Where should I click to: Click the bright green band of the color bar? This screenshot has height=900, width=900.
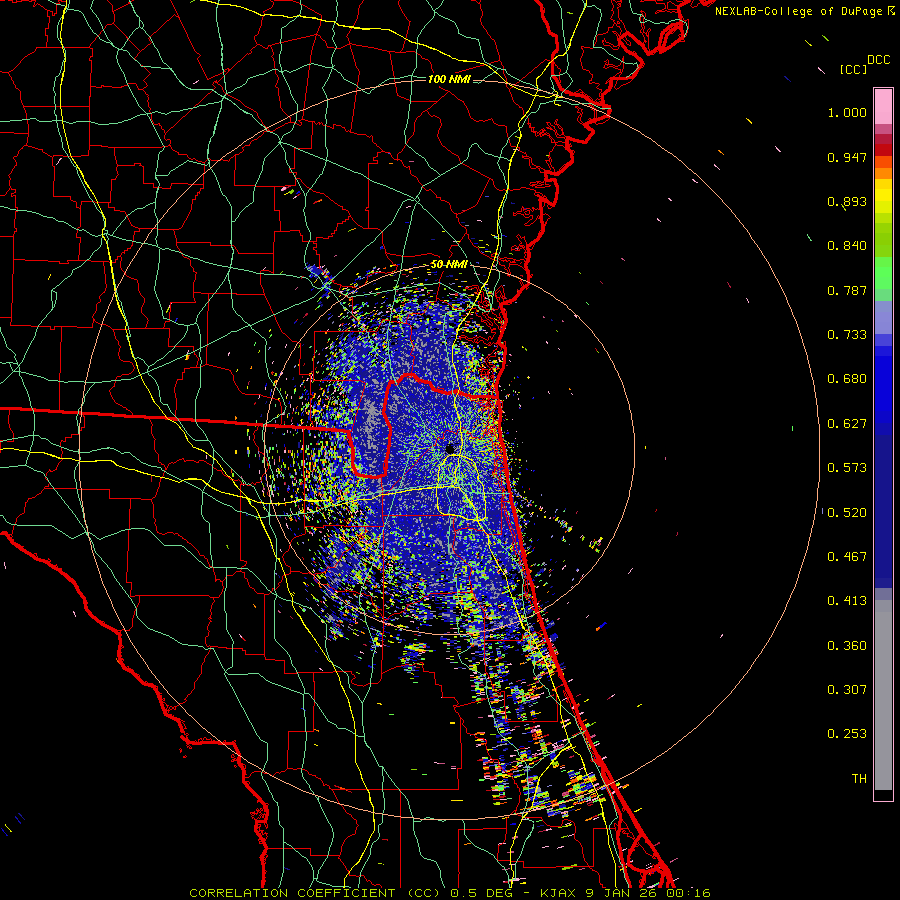click(883, 273)
